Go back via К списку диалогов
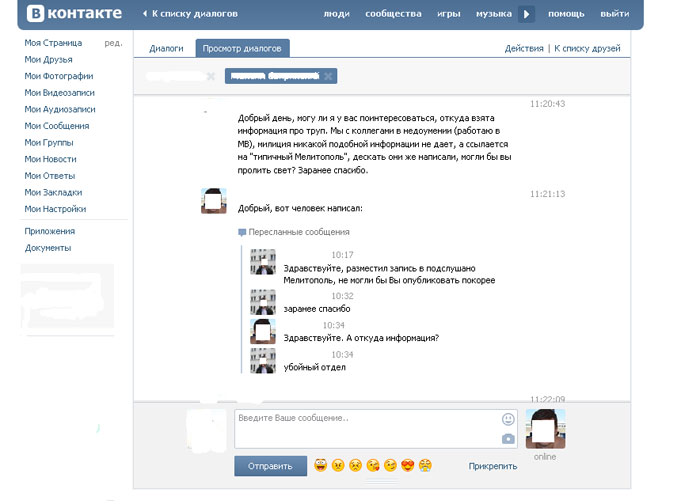 tap(195, 14)
